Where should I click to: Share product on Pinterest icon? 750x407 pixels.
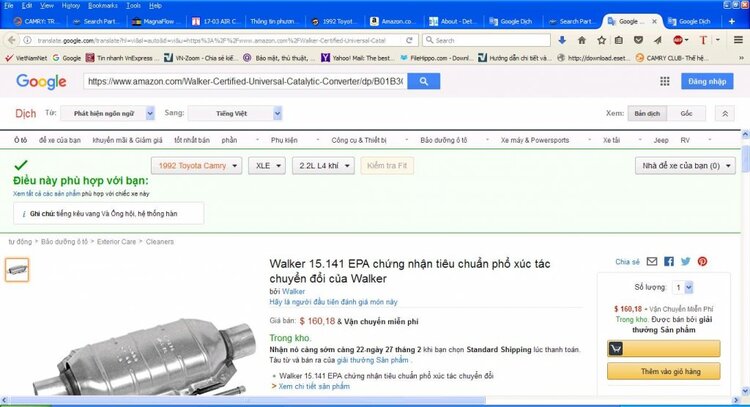coord(702,262)
